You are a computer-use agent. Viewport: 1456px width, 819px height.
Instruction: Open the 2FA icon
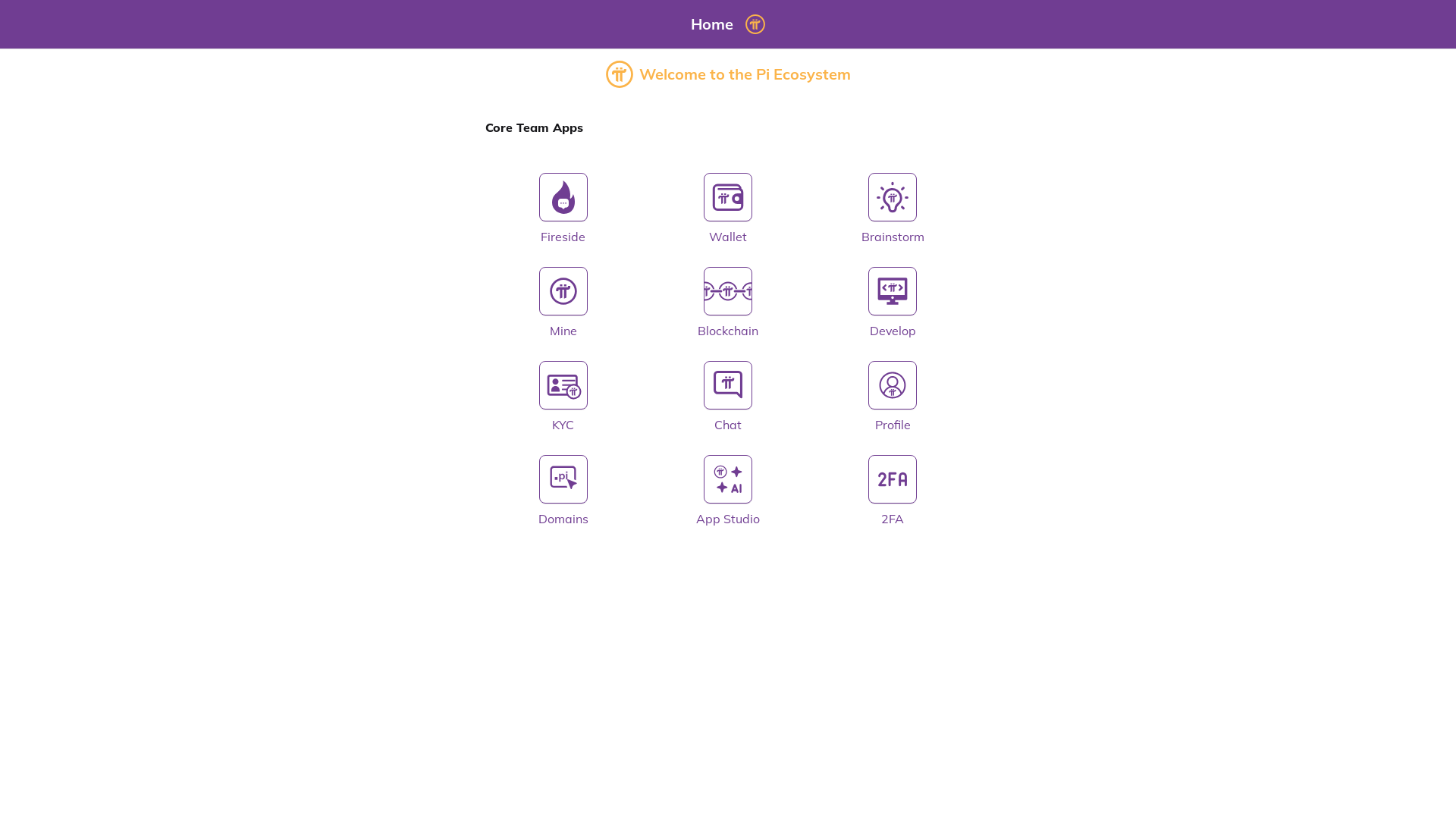(x=892, y=479)
